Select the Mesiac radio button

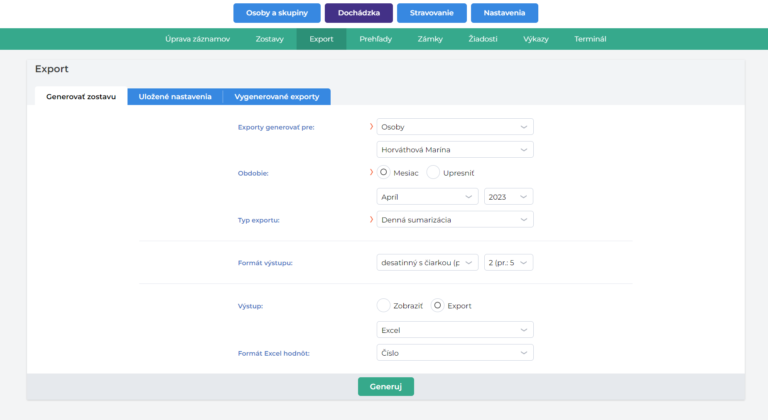pyautogui.click(x=384, y=172)
